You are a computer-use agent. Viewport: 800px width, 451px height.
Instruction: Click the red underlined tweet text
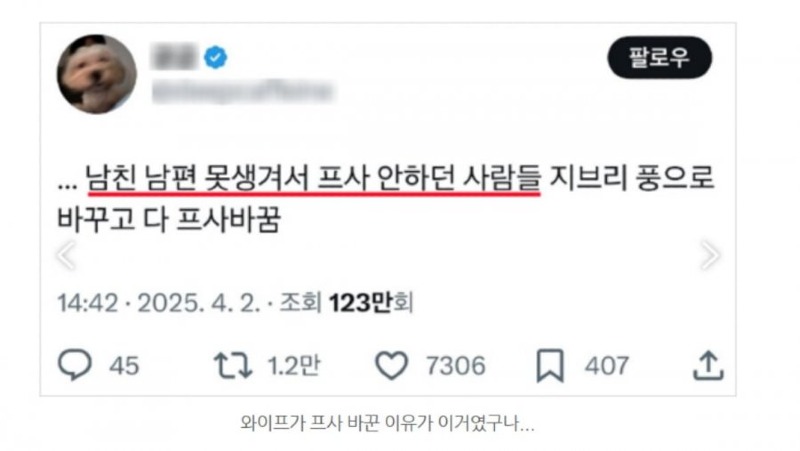coord(313,179)
